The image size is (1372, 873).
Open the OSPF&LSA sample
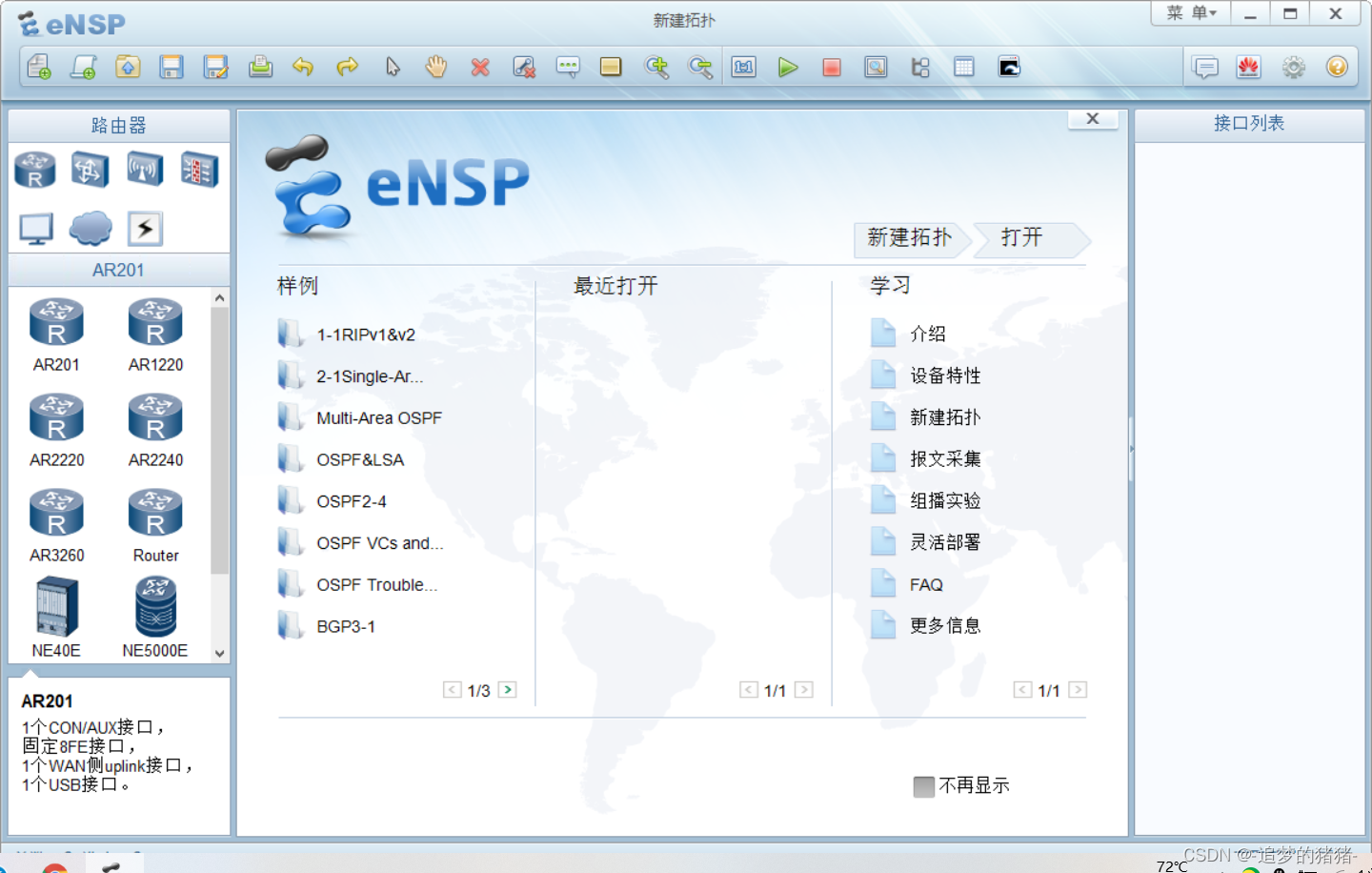point(341,460)
